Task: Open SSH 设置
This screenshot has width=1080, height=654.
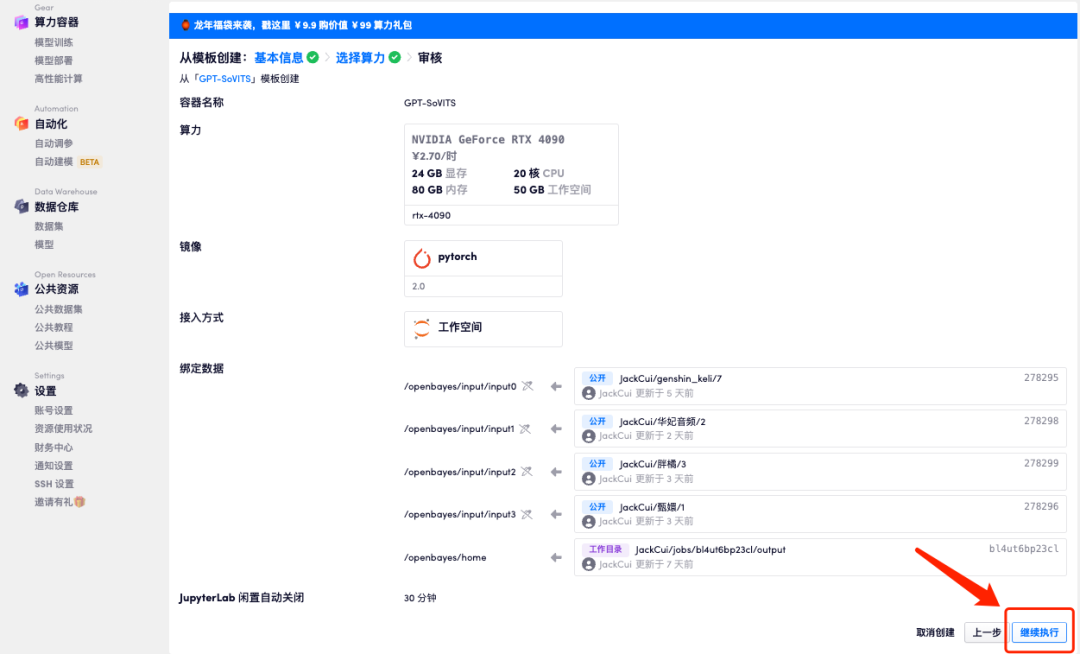Action: 54,484
